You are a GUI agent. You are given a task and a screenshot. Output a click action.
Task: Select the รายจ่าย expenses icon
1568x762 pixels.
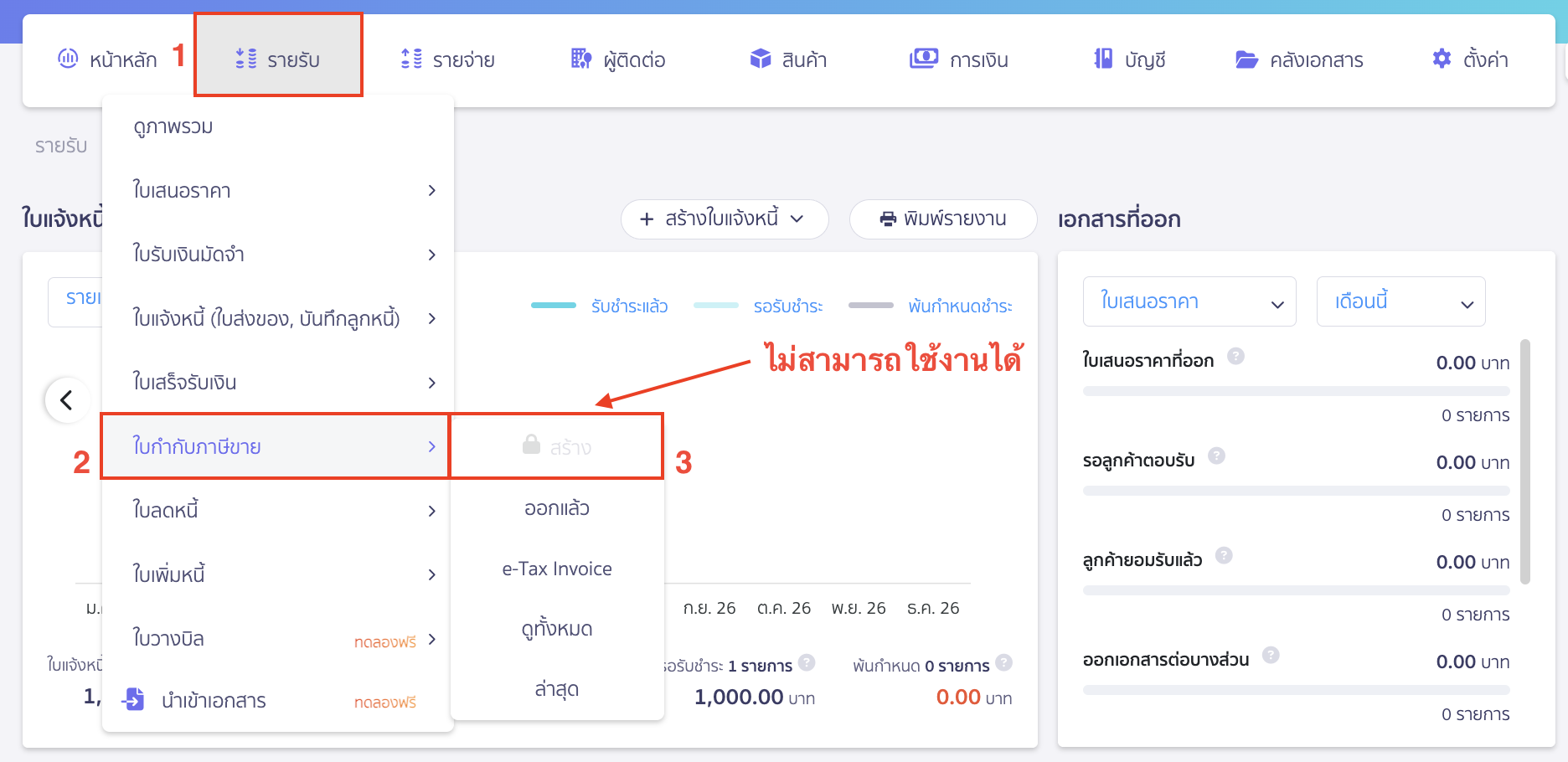coord(410,59)
